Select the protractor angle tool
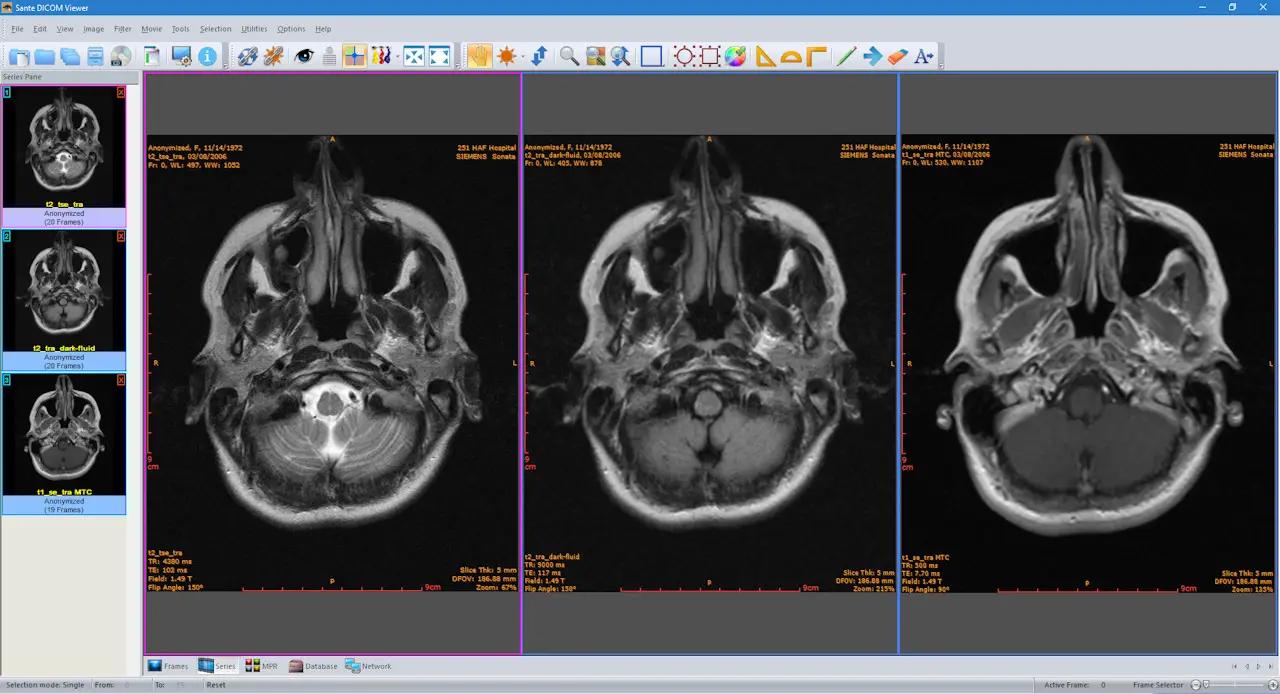 [x=791, y=56]
